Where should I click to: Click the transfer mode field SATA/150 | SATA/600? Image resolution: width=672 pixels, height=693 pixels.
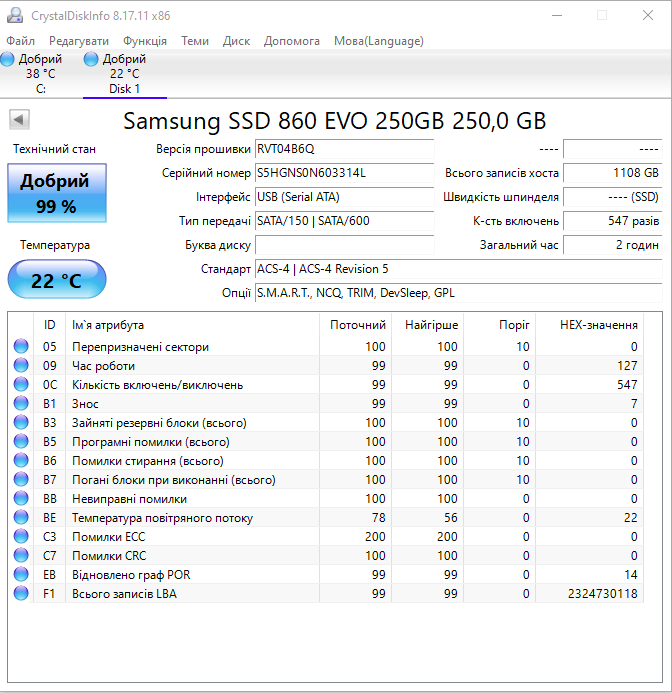344,221
